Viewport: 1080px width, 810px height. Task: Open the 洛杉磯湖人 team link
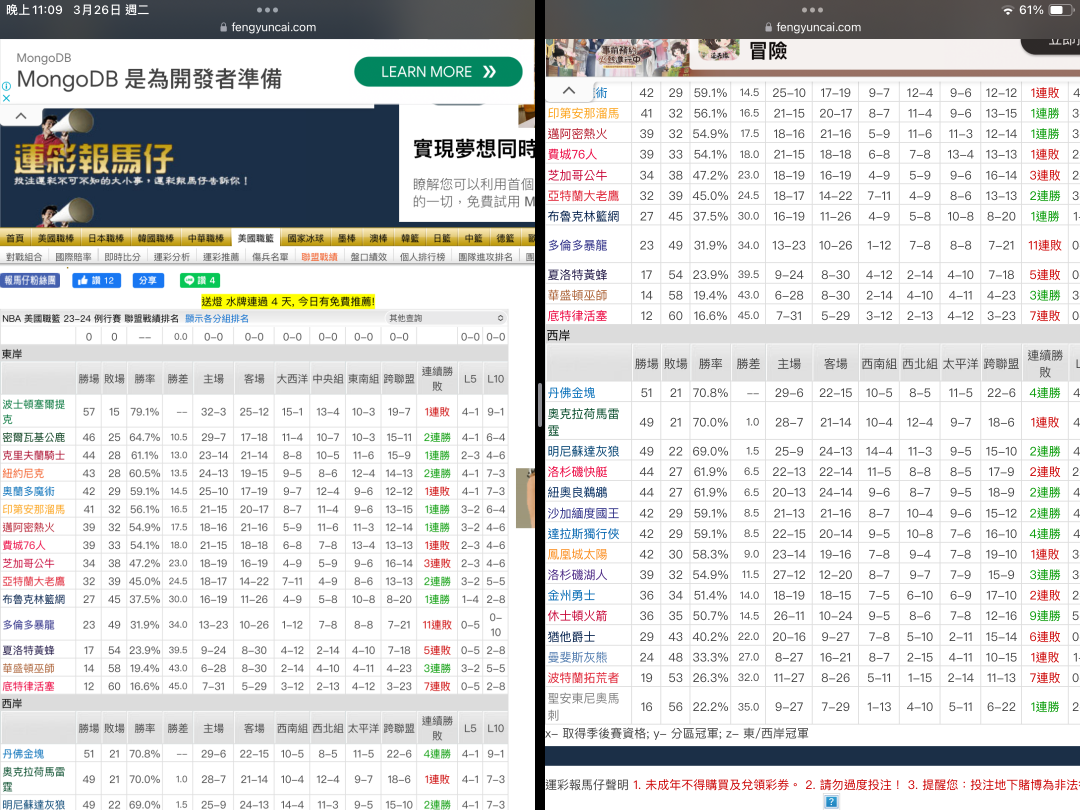578,575
